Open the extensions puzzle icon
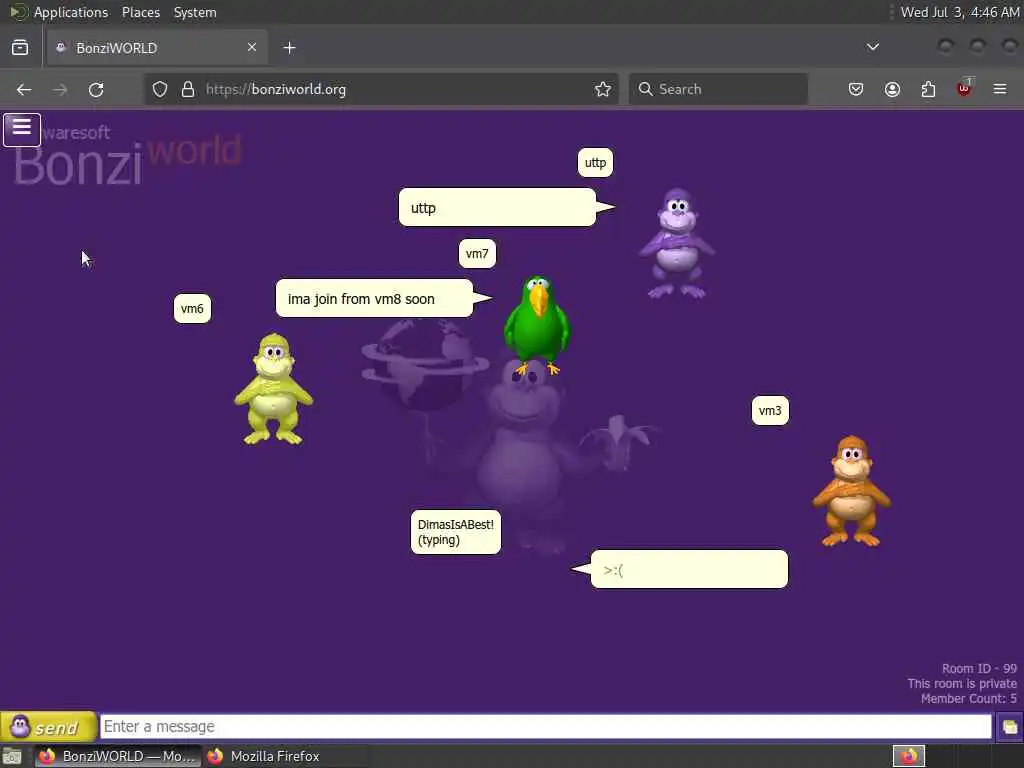This screenshot has width=1024, height=768. (x=928, y=89)
